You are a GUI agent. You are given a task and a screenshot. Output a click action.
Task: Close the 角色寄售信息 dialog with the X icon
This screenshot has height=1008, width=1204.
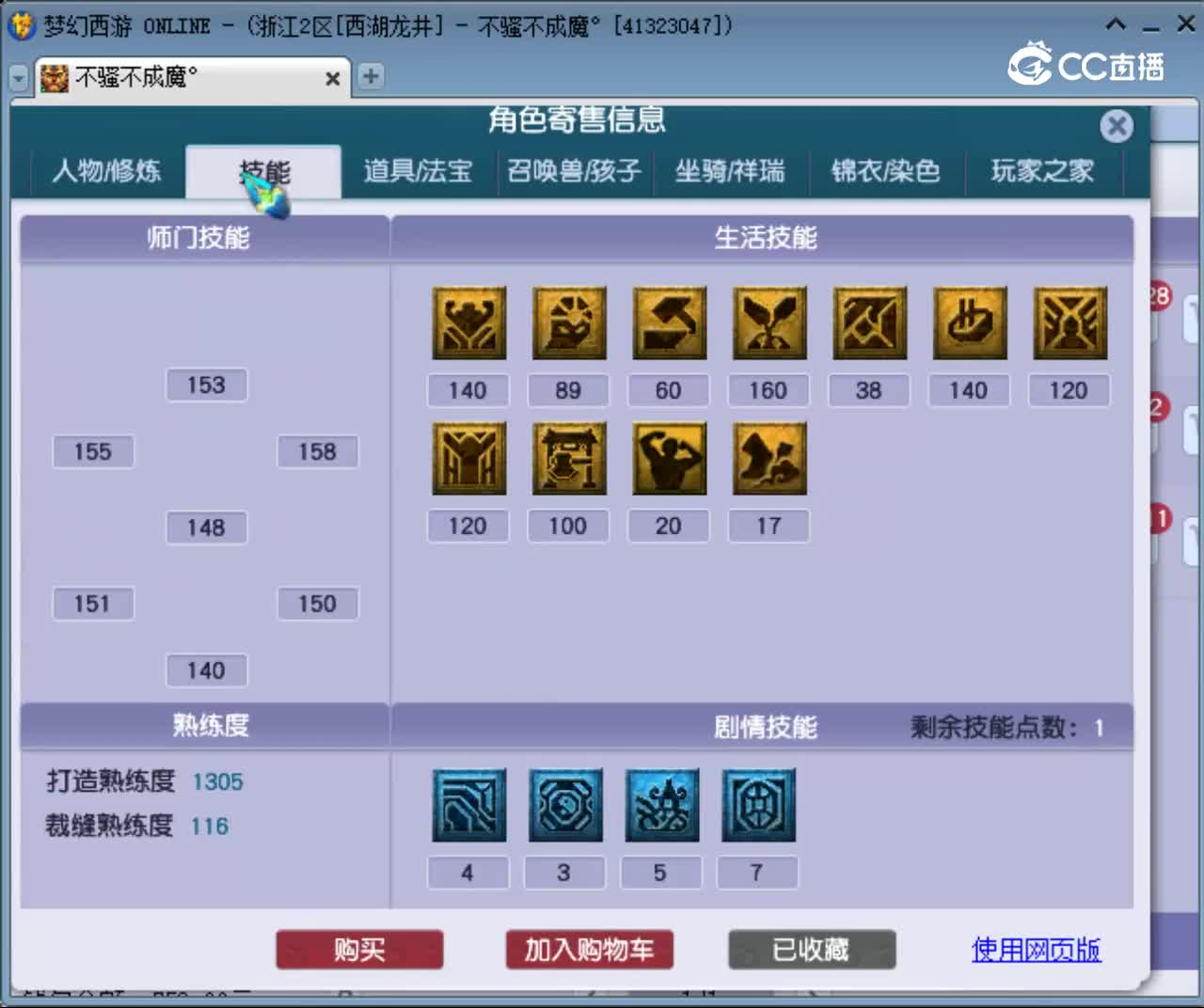pos(1117,126)
